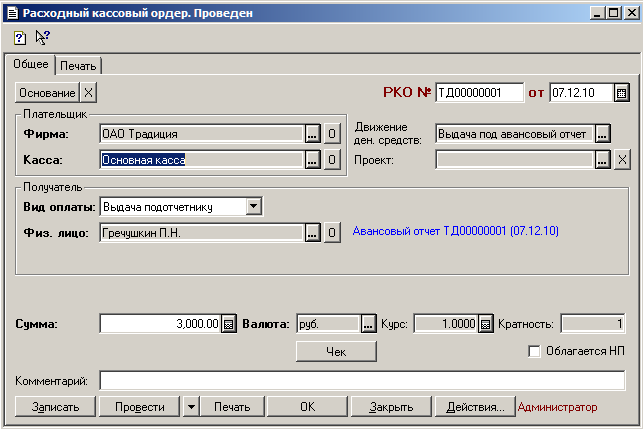The image size is (643, 429).
Task: Click the Чек button
Action: (x=335, y=351)
